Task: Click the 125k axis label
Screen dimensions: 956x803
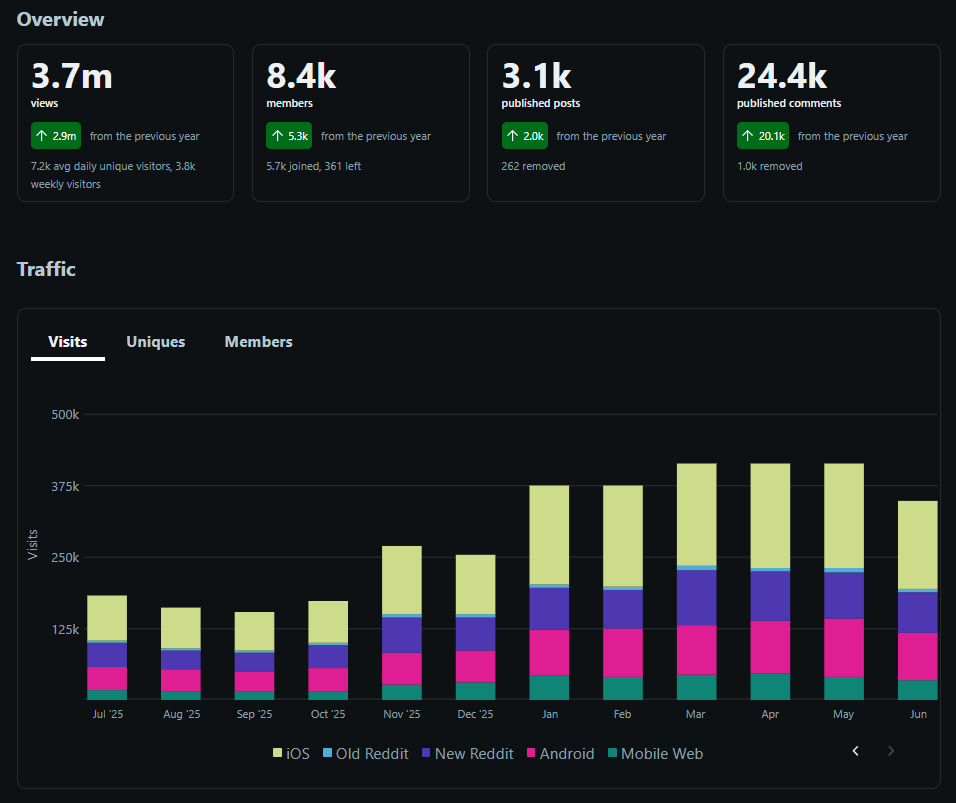Action: coord(65,629)
